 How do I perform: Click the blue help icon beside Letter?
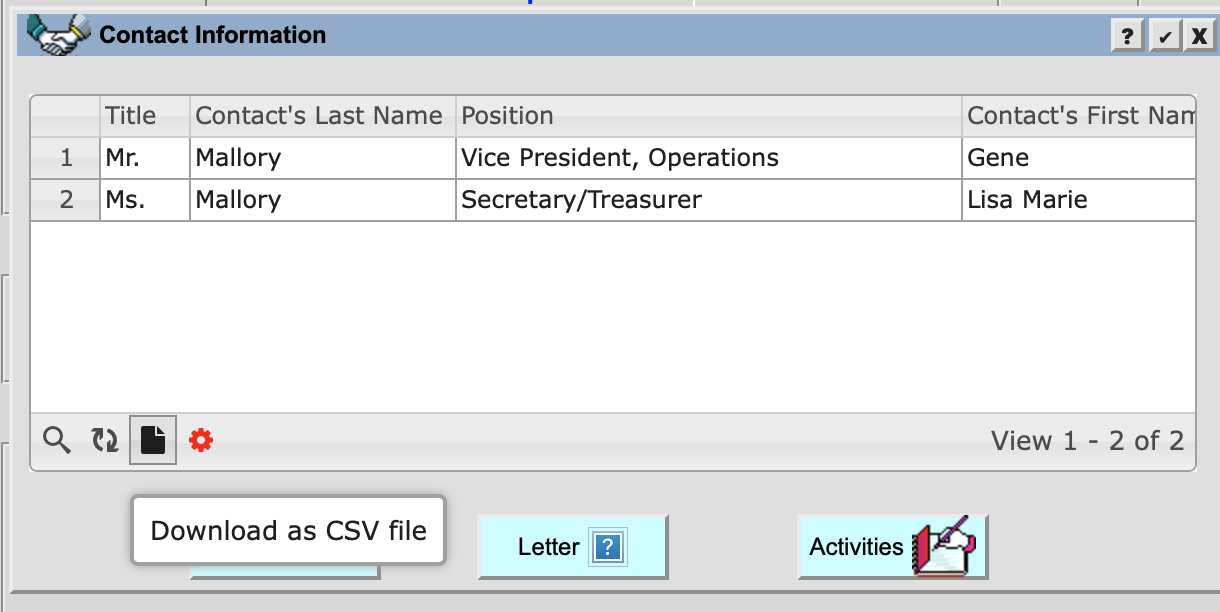click(610, 547)
